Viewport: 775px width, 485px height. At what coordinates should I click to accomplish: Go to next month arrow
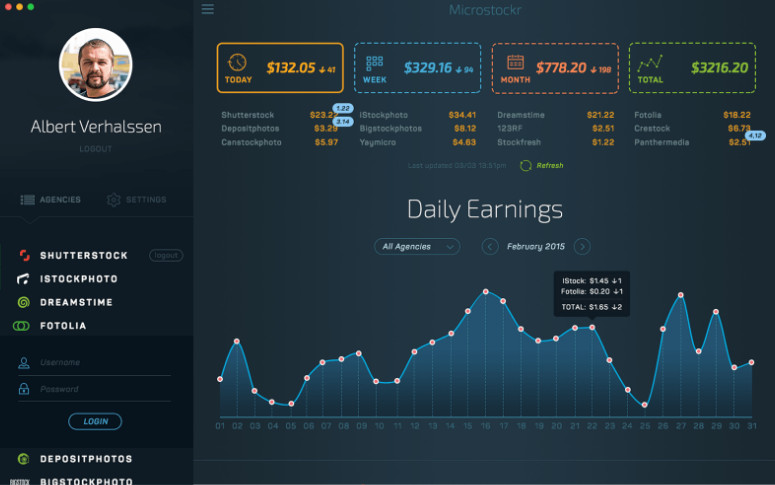[582, 246]
